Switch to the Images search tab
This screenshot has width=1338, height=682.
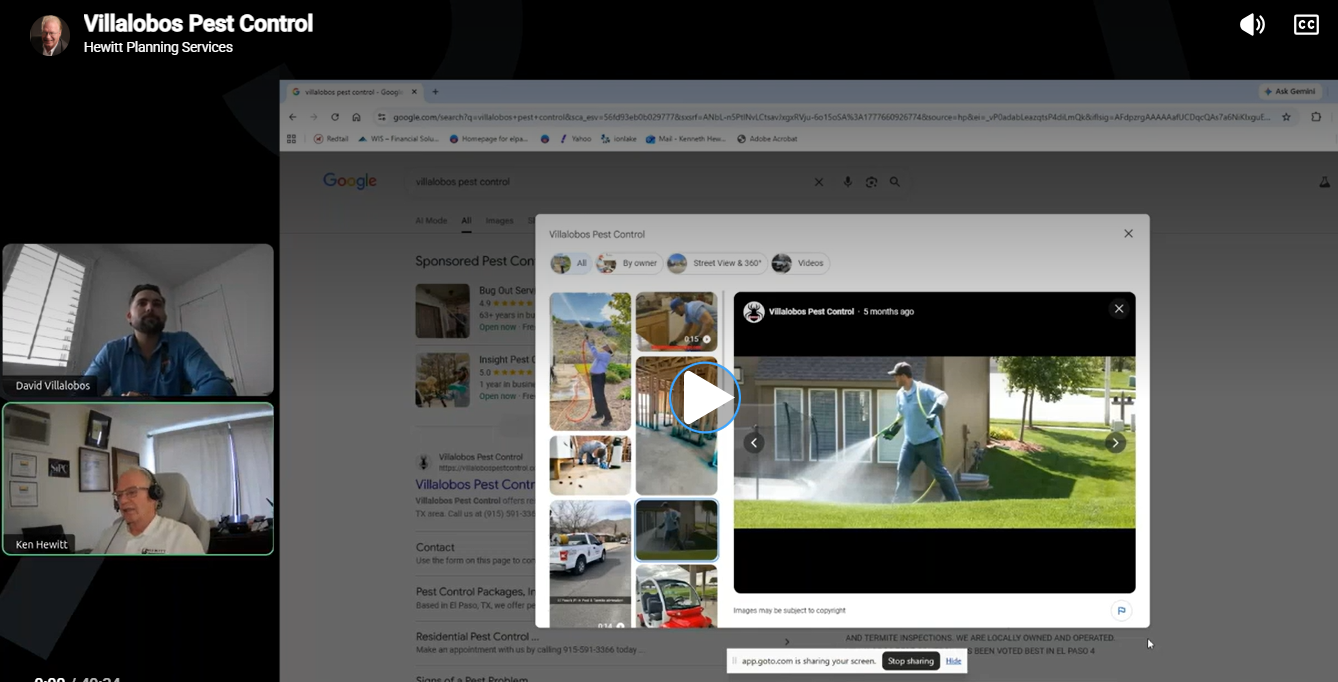pos(499,220)
